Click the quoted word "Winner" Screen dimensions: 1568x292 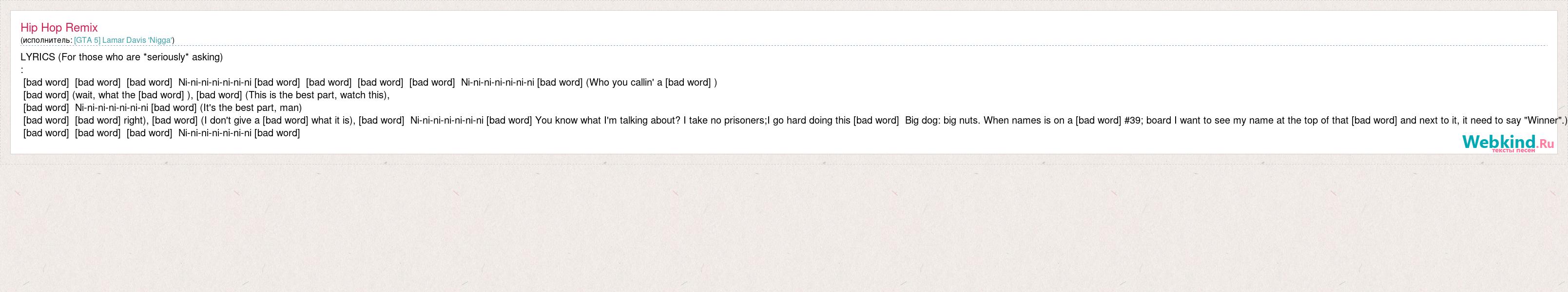(x=1540, y=121)
